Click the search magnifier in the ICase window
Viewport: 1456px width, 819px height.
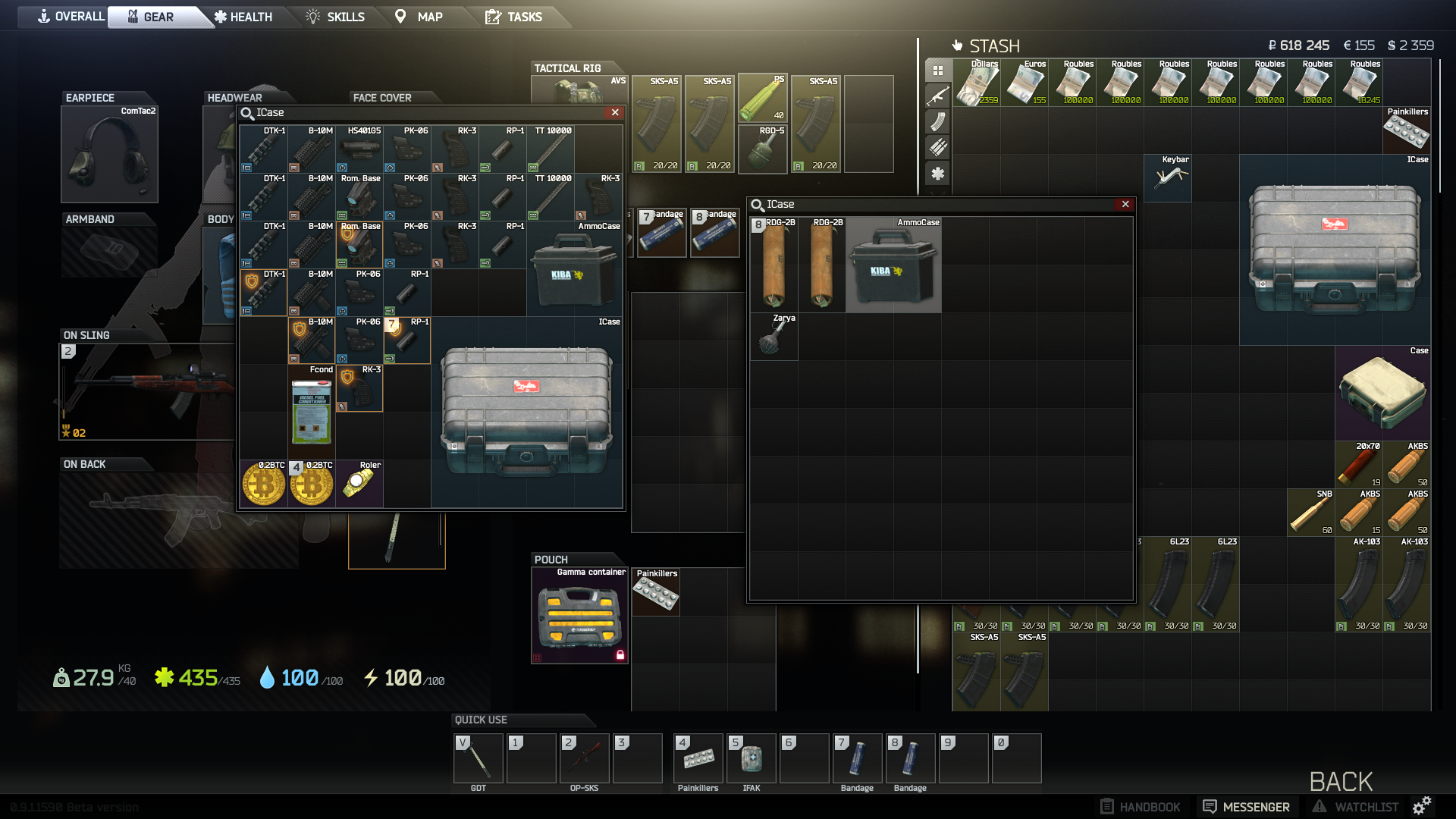coord(247,112)
